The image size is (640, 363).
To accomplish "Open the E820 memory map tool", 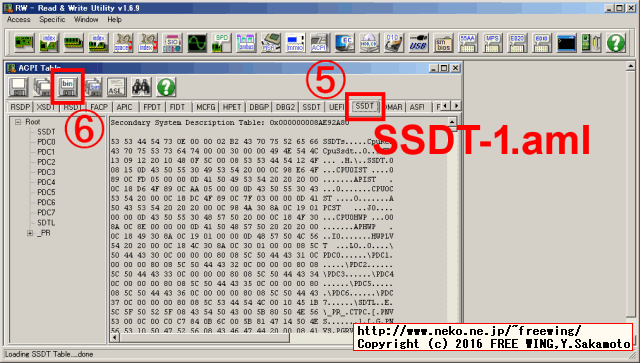I will click(x=518, y=42).
